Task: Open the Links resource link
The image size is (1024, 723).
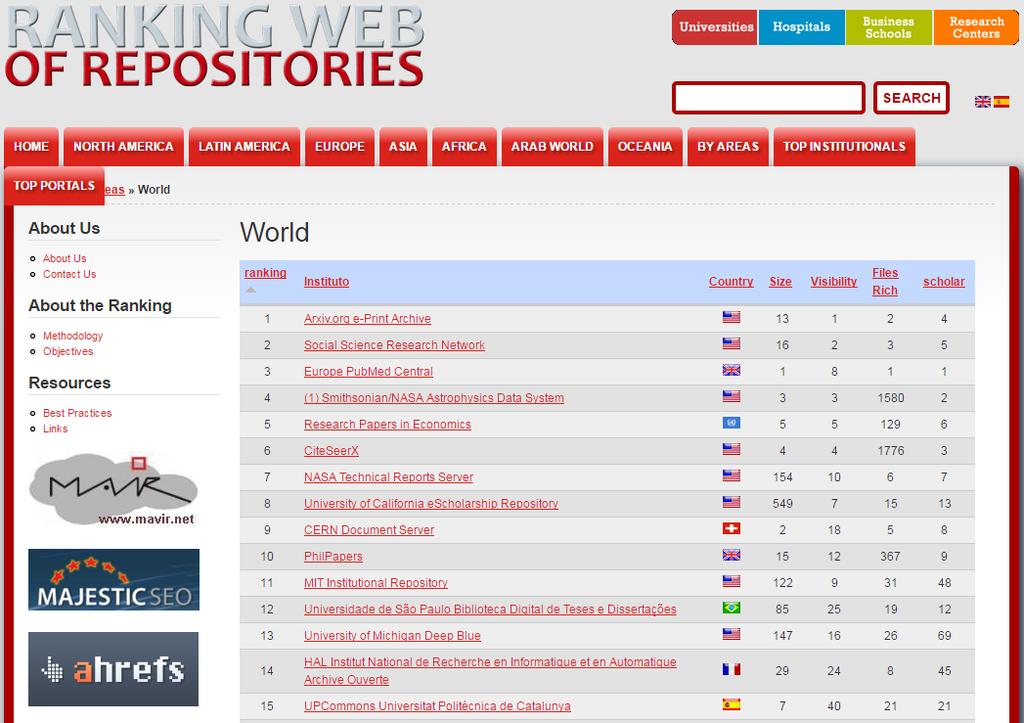Action: tap(56, 428)
